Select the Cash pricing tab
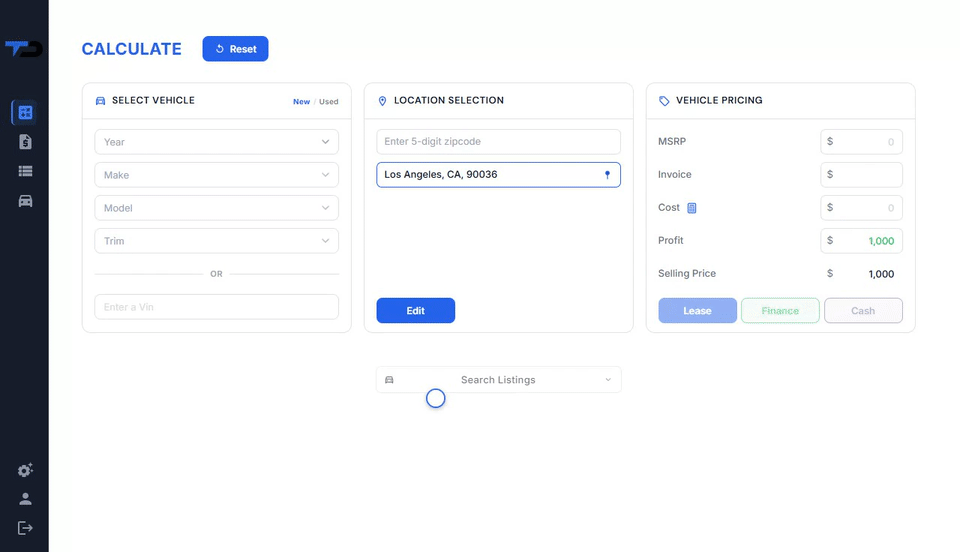This screenshot has width=960, height=552. [863, 311]
